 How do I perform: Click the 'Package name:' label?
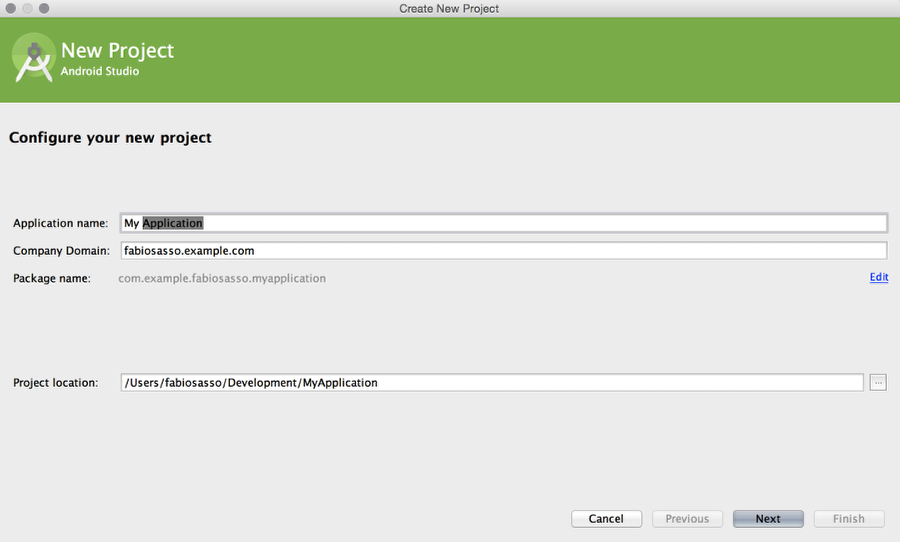click(x=52, y=278)
